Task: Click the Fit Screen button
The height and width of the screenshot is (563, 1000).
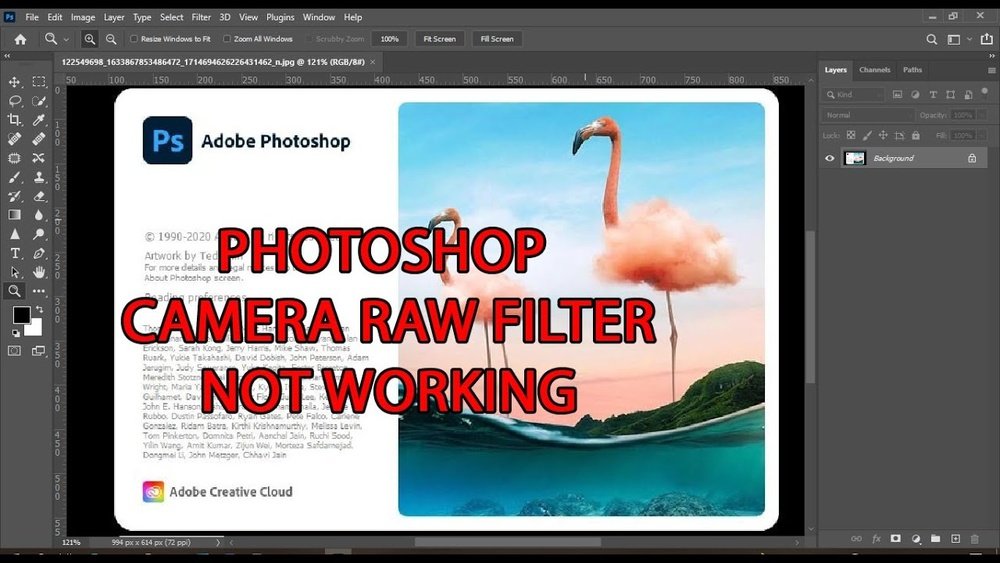Action: (439, 39)
